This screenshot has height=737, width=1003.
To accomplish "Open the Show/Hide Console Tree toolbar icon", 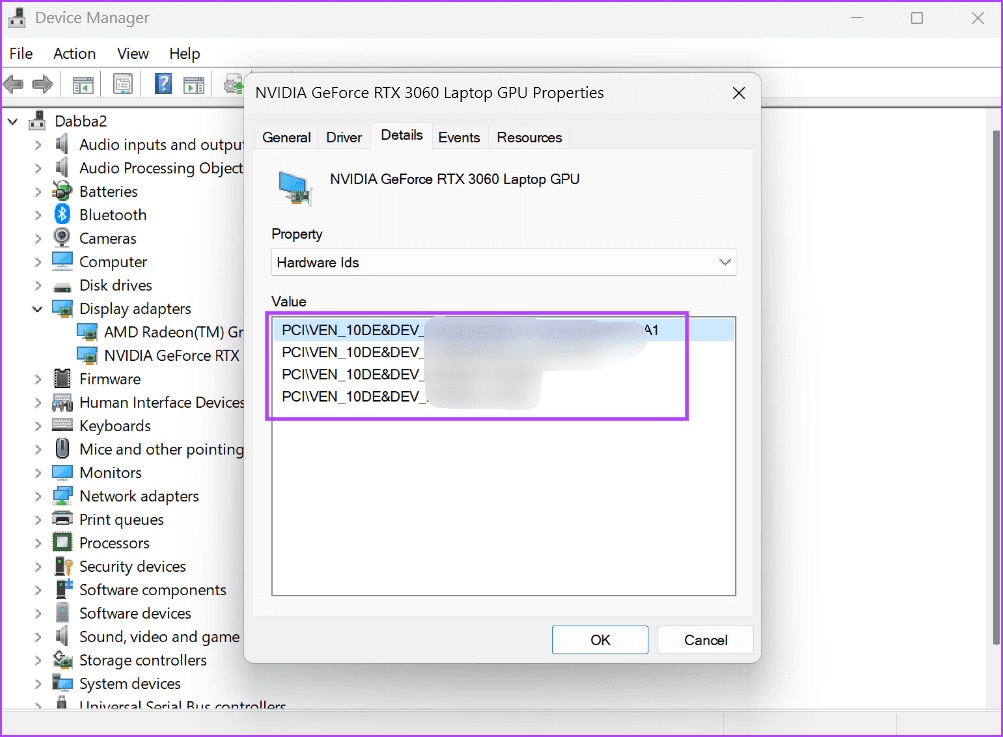I will click(83, 83).
